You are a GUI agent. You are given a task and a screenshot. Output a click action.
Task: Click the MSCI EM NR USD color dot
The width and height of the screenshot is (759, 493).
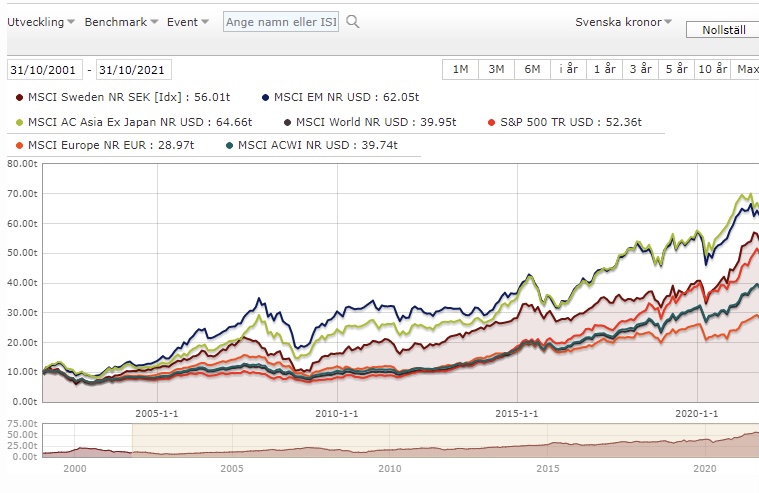(265, 97)
